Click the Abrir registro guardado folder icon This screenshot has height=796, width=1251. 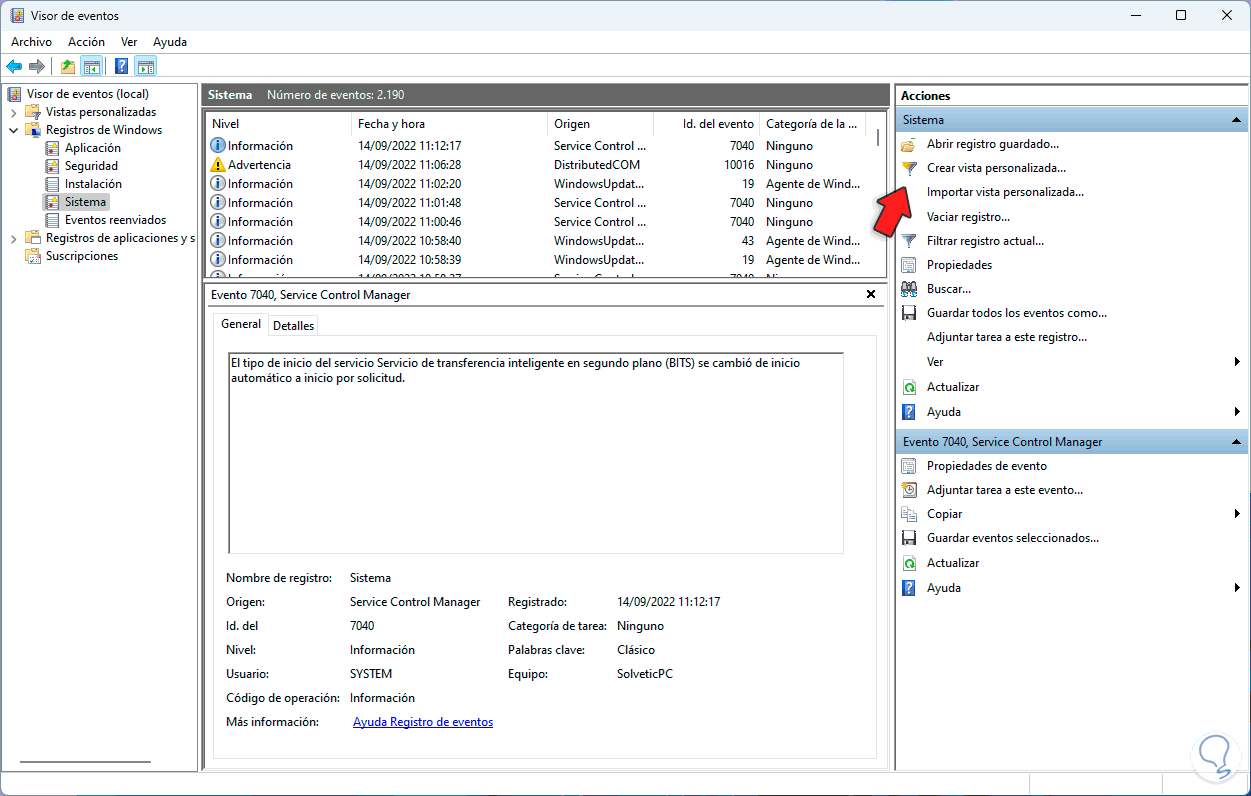909,144
